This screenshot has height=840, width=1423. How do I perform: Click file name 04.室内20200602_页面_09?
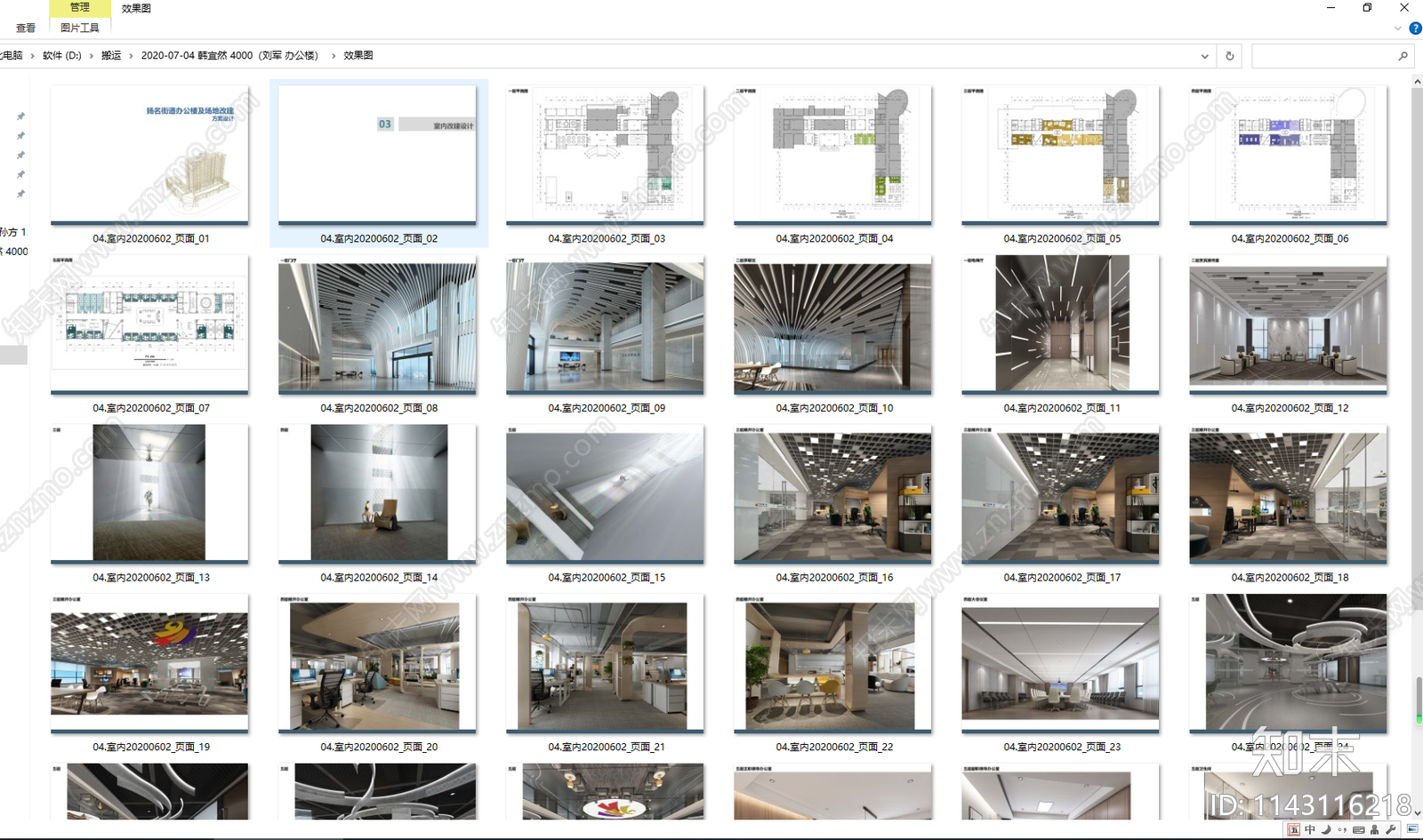tap(607, 409)
